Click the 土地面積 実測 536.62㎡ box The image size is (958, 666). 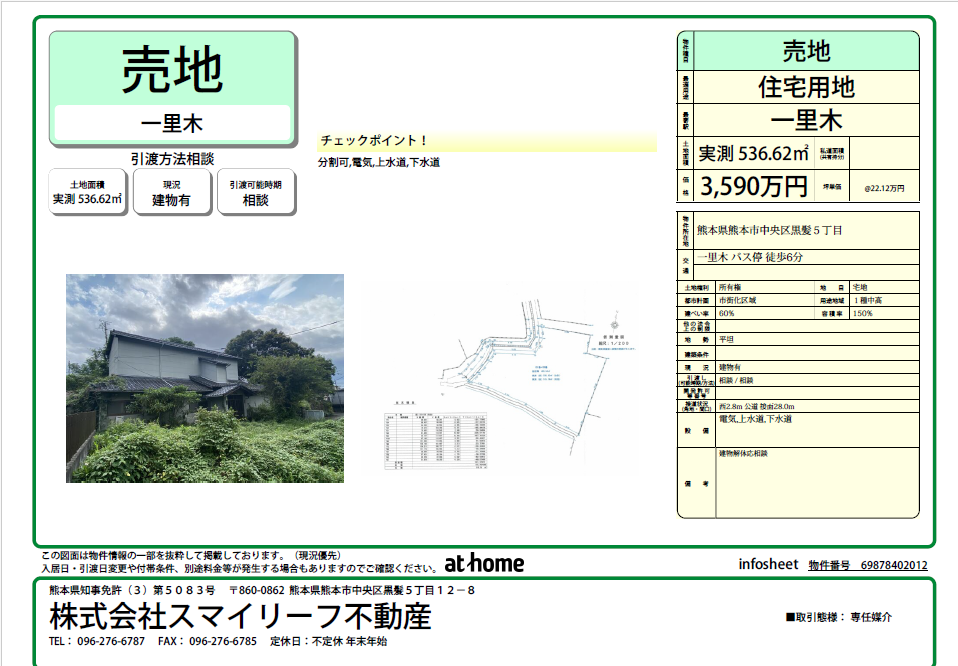click(x=88, y=192)
